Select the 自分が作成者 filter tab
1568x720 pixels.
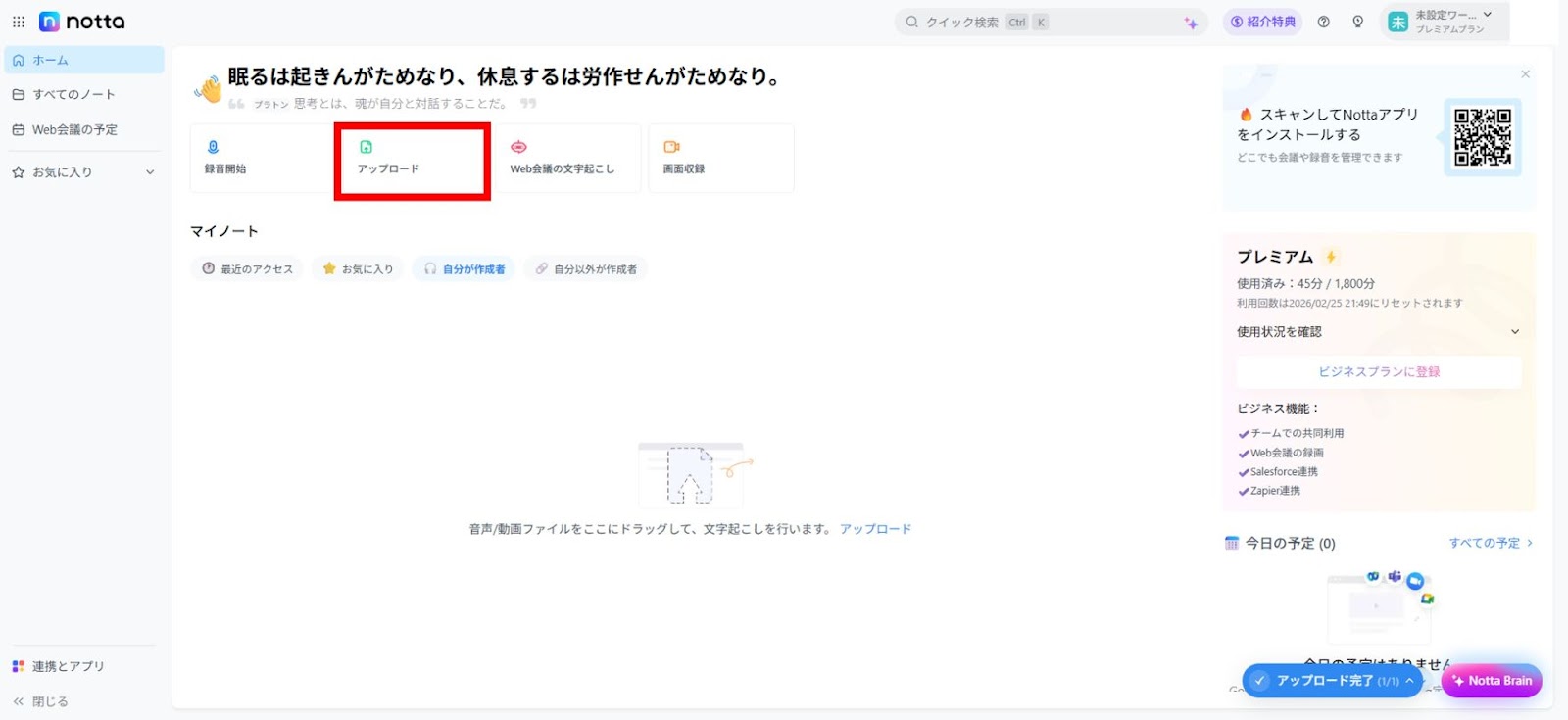464,269
